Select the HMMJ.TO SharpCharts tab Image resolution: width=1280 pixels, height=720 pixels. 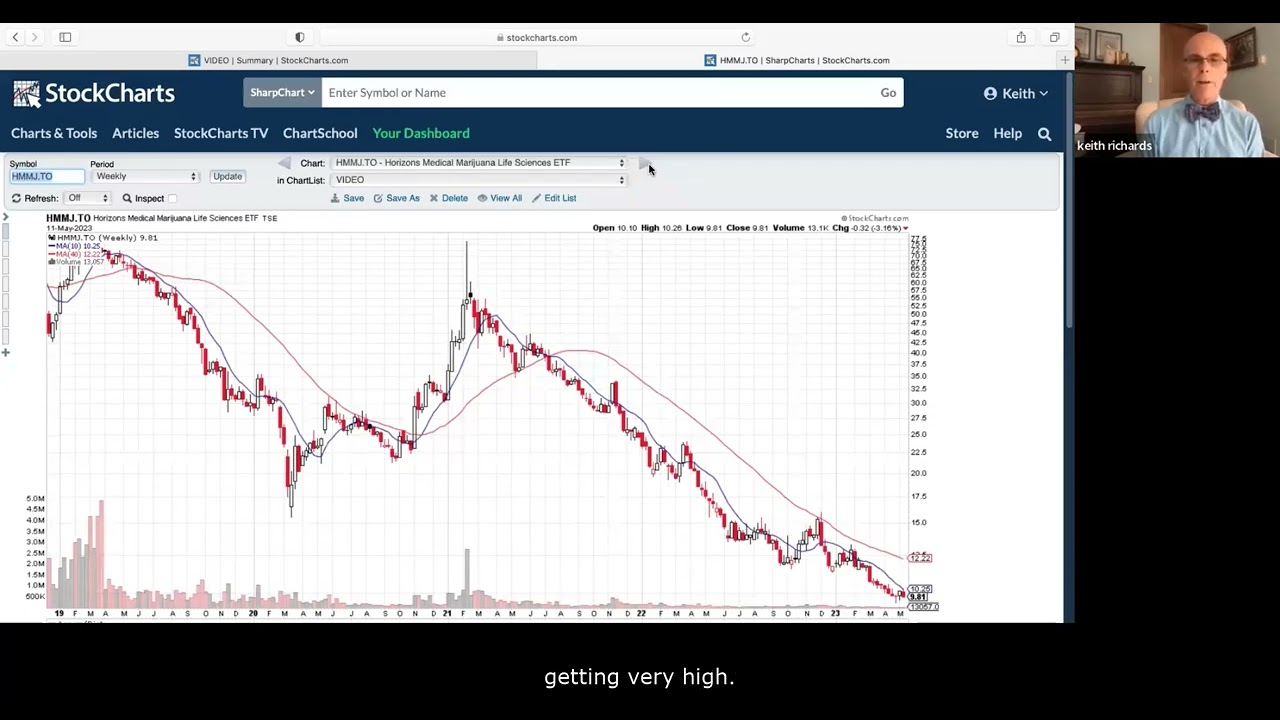(x=797, y=60)
